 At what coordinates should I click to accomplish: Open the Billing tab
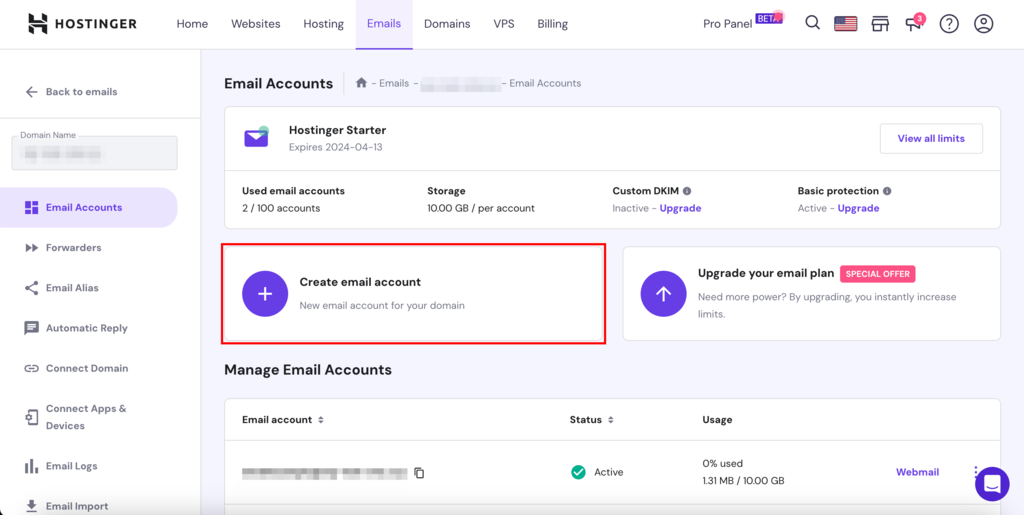pyautogui.click(x=552, y=24)
